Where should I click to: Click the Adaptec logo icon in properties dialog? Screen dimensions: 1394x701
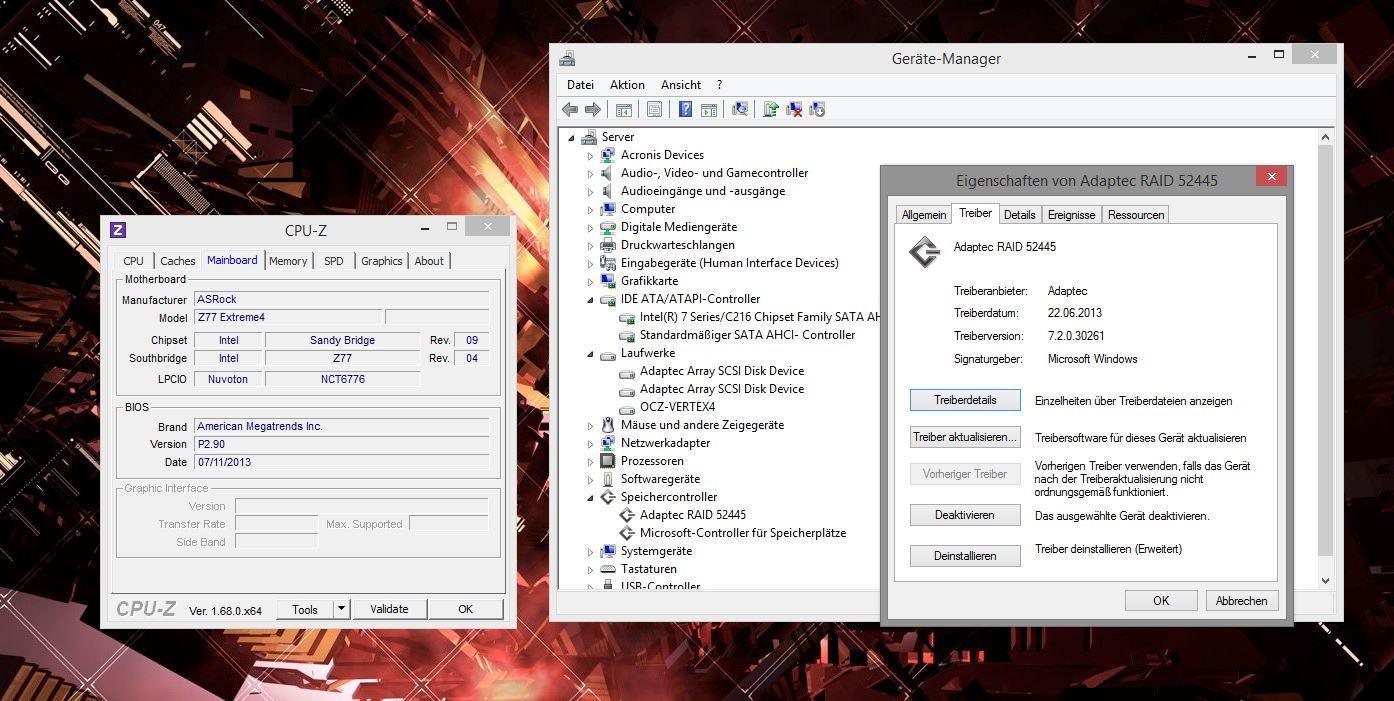click(924, 252)
